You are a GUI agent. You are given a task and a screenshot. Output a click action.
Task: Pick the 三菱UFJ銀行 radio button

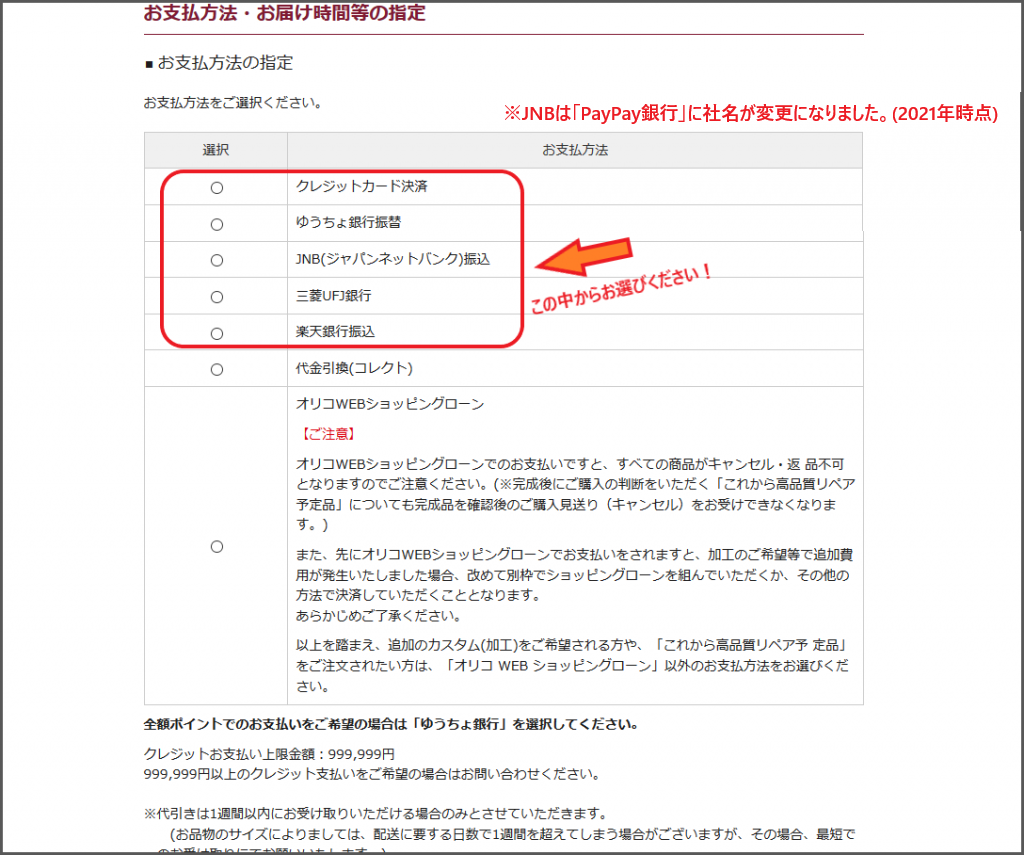pos(217,297)
